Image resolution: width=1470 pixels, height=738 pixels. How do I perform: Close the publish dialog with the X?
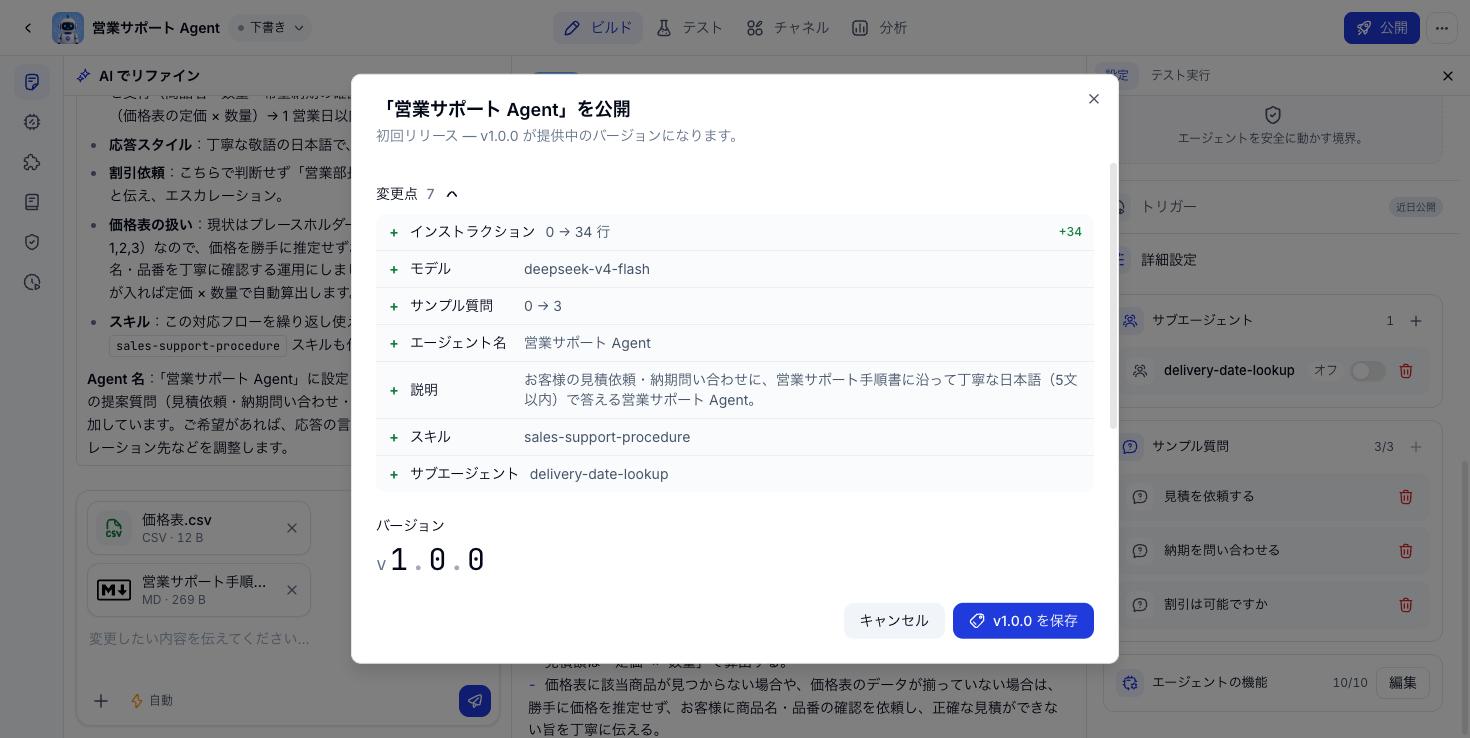pos(1093,99)
